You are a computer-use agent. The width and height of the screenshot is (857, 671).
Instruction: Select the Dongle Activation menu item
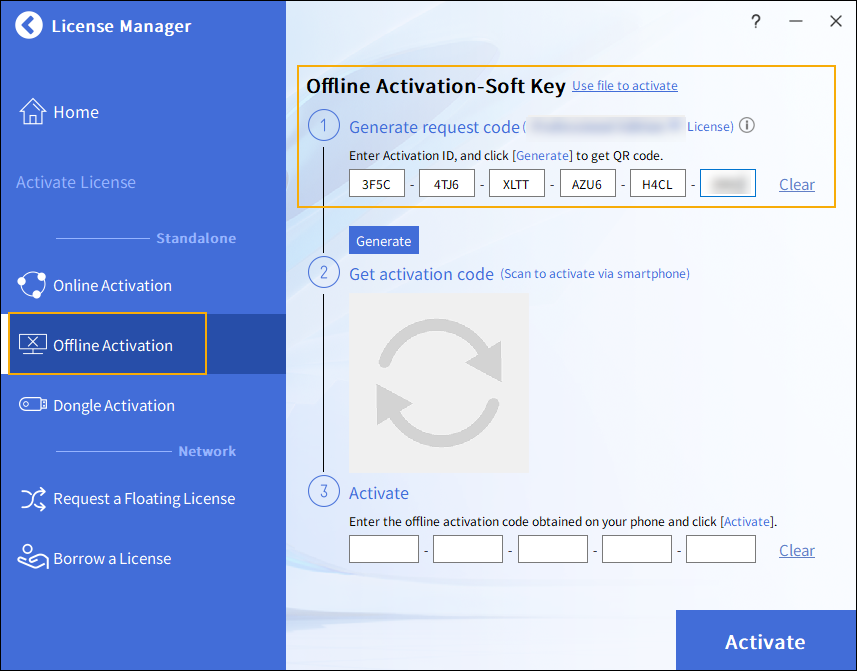click(113, 405)
